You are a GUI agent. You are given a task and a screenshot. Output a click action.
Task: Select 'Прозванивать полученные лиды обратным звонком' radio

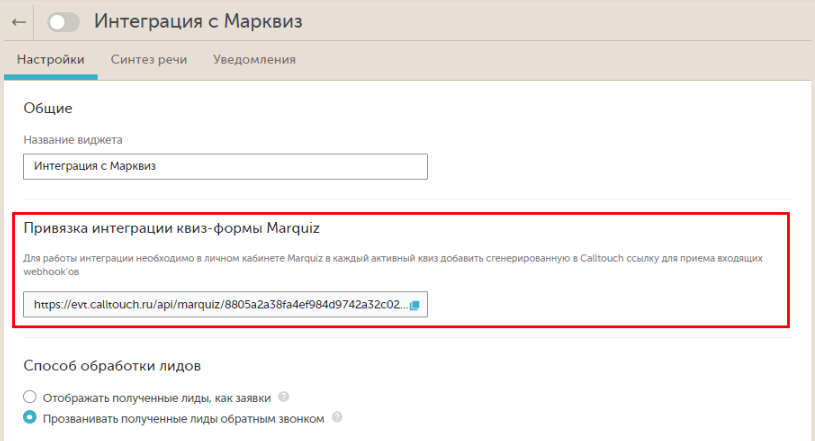point(30,418)
